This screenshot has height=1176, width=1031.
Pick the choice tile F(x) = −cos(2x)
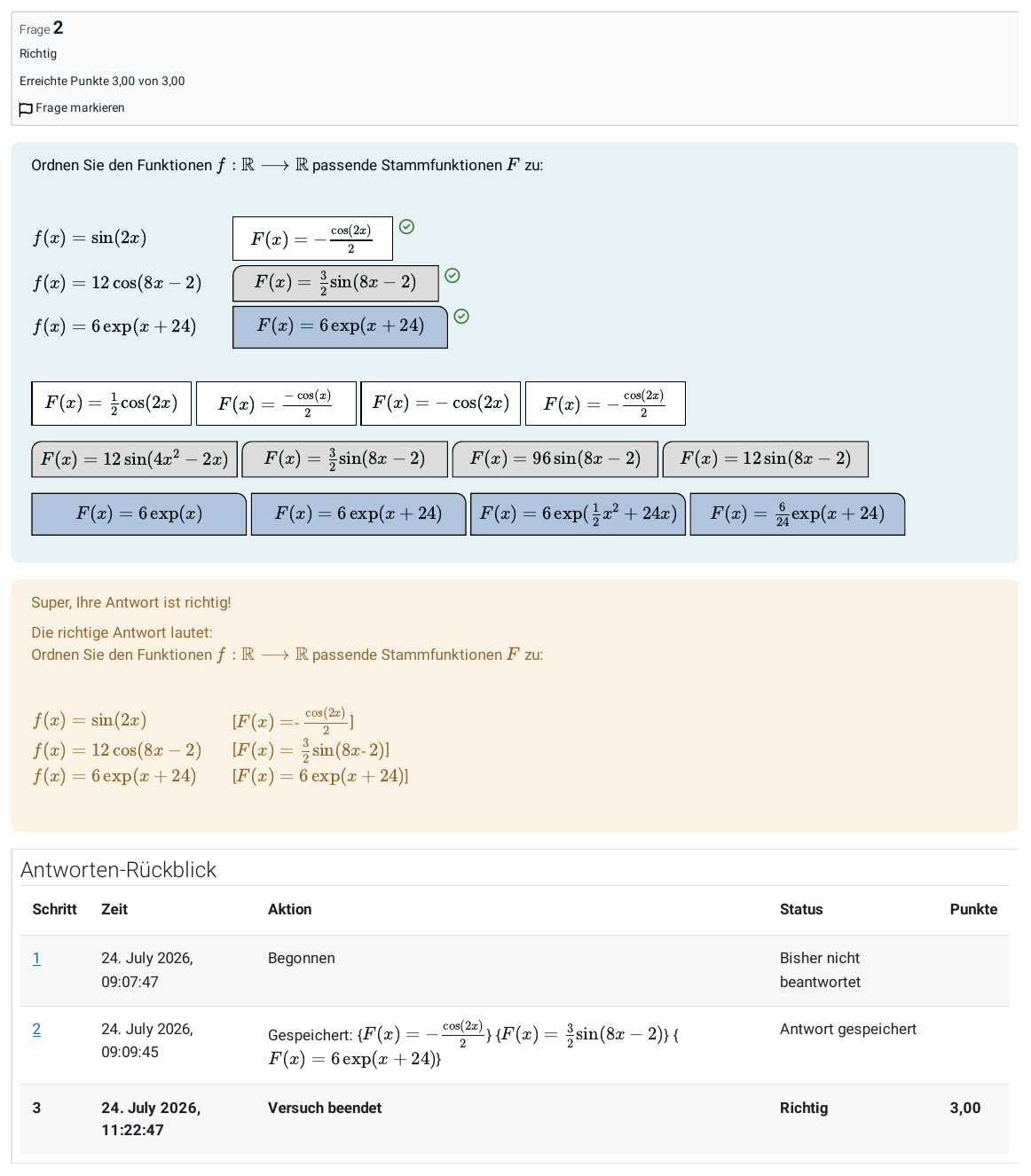pyautogui.click(x=441, y=404)
